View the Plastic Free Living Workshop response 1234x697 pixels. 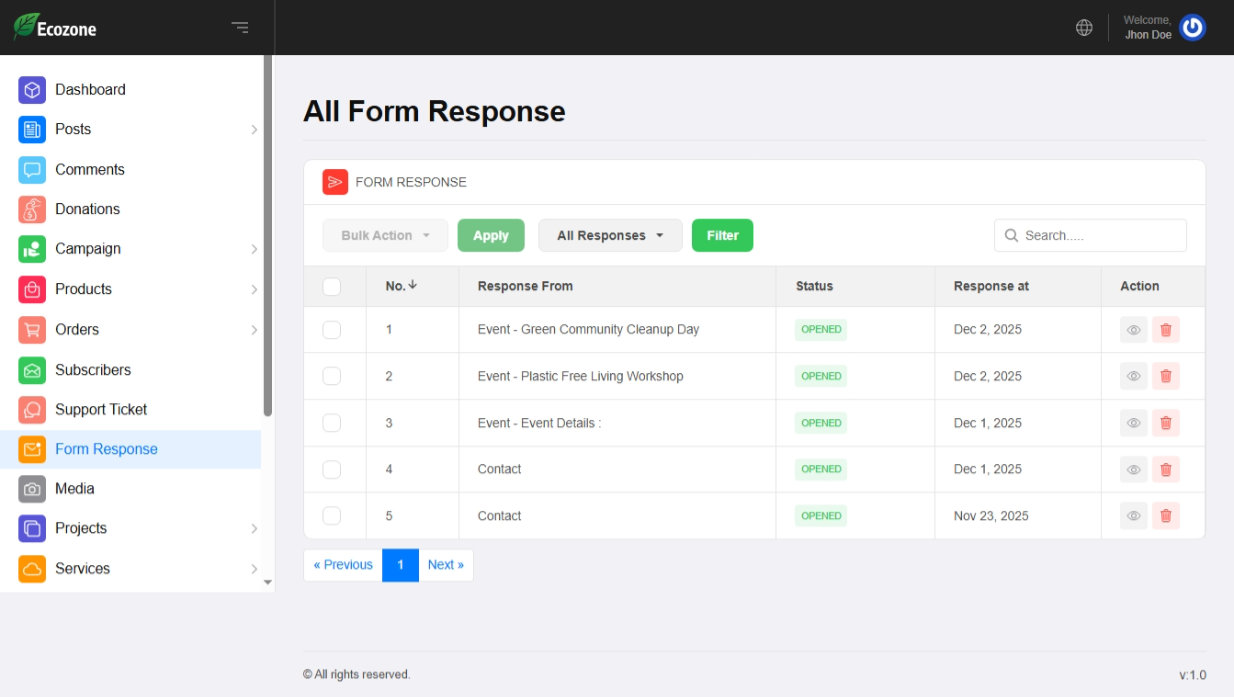(x=1133, y=377)
